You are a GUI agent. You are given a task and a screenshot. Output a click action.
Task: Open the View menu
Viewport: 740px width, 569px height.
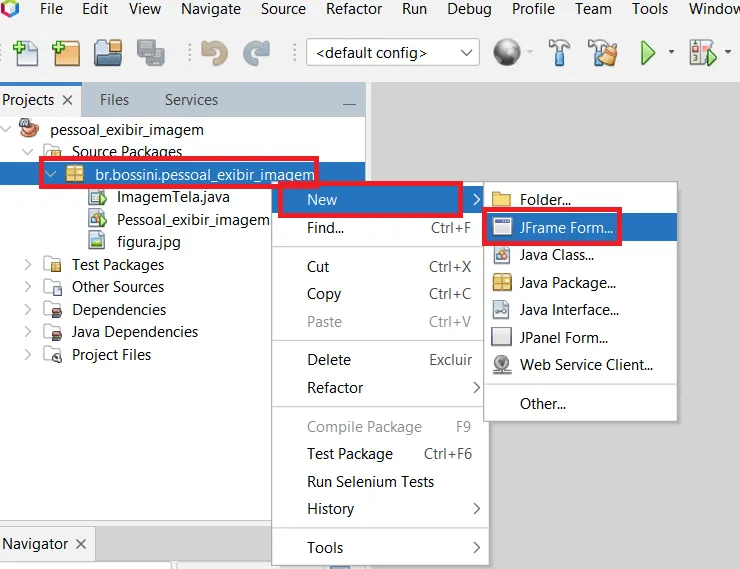145,9
